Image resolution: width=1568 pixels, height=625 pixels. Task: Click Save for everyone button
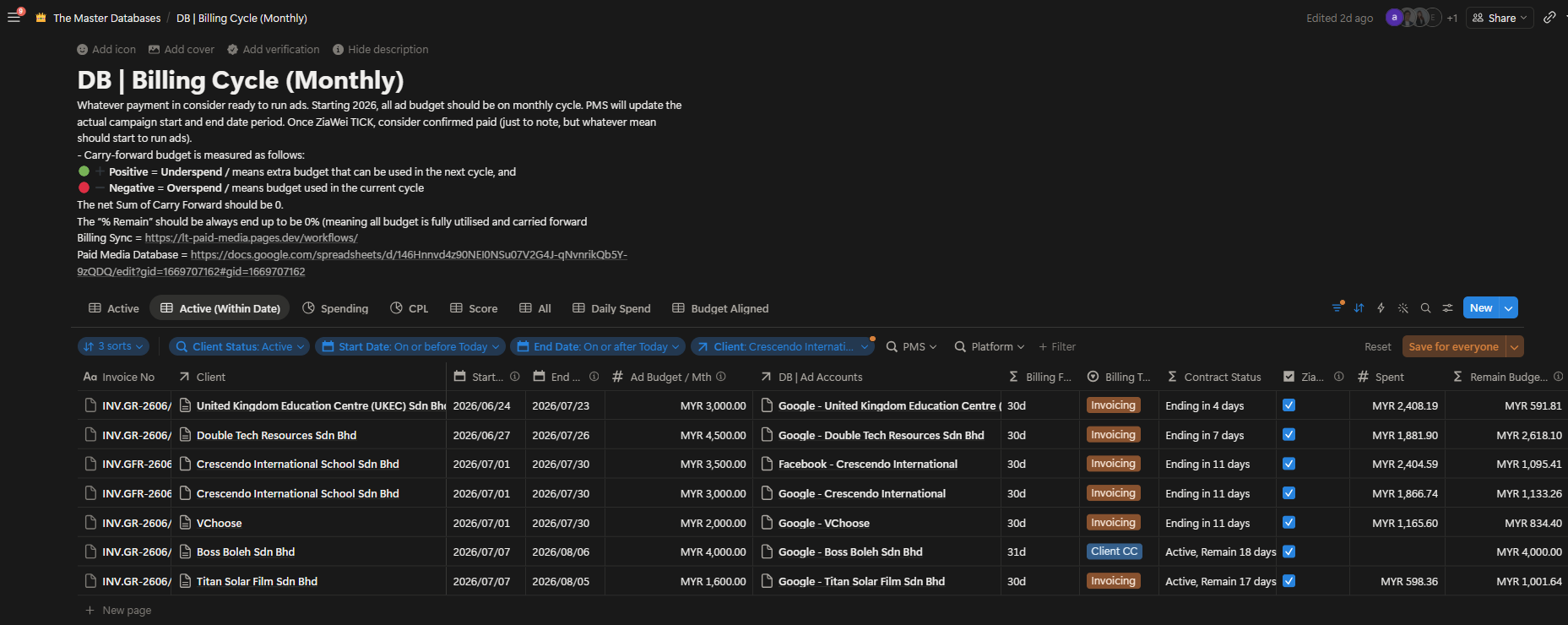[1453, 346]
